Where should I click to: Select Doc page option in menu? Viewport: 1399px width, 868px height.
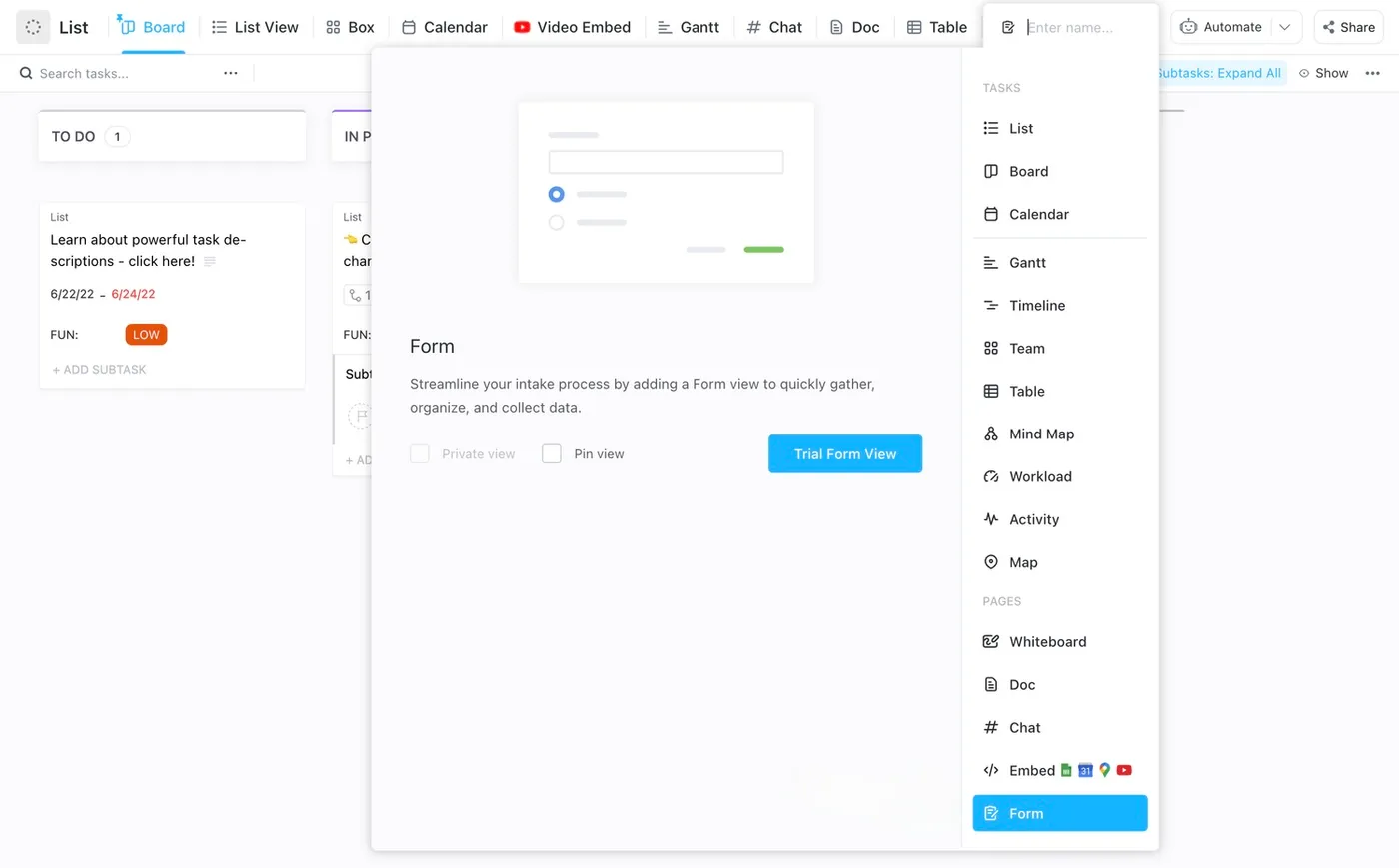point(1060,684)
